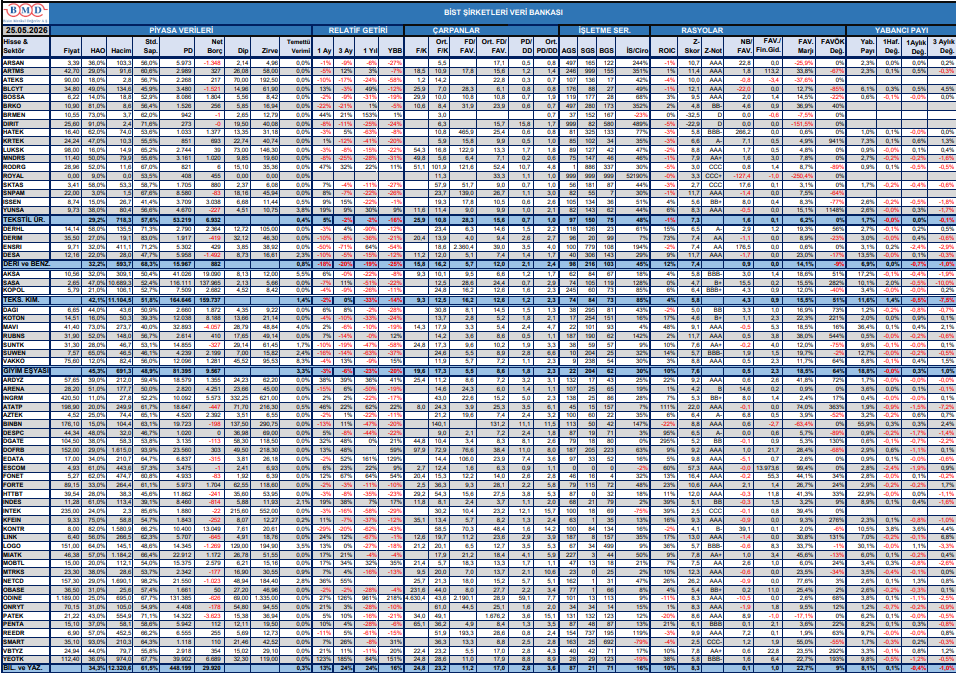Click the FAVÖK Değ. column header

coord(831,46)
